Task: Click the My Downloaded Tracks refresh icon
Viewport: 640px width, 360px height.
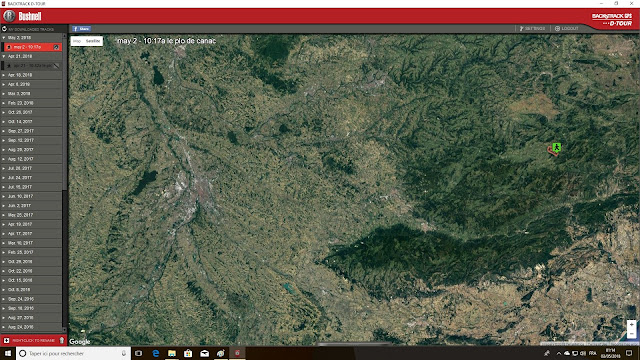Action: pyautogui.click(x=4, y=29)
